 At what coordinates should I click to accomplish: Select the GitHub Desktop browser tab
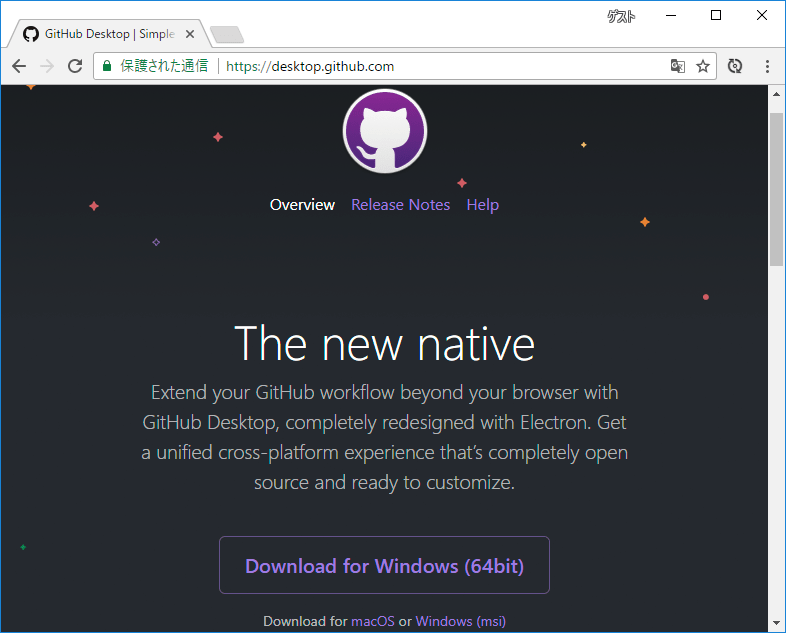tap(109, 34)
